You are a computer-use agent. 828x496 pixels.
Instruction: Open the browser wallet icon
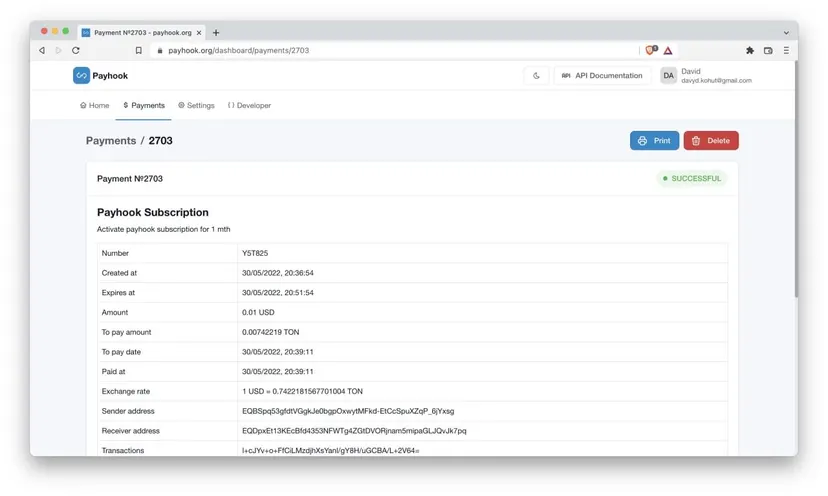[x=768, y=50]
